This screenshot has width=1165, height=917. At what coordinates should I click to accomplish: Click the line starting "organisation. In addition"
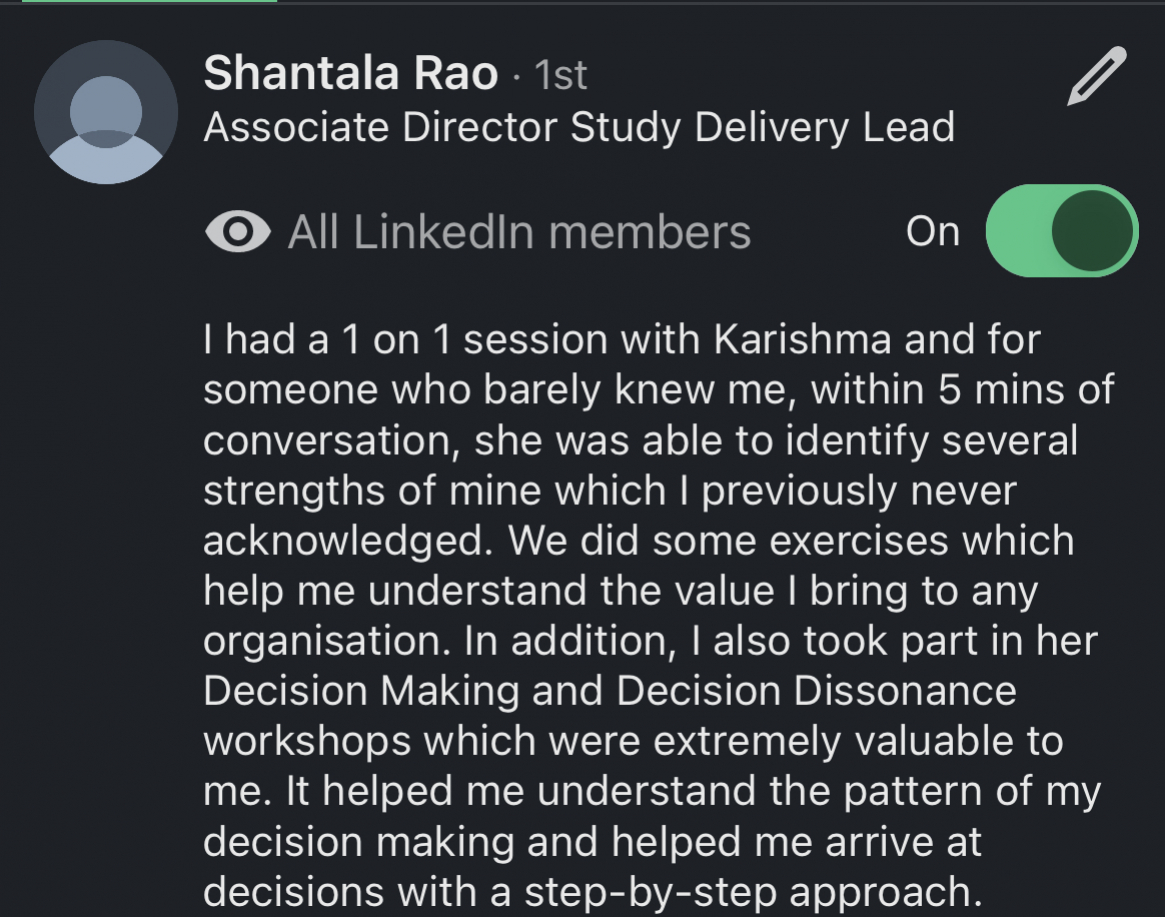650,641
